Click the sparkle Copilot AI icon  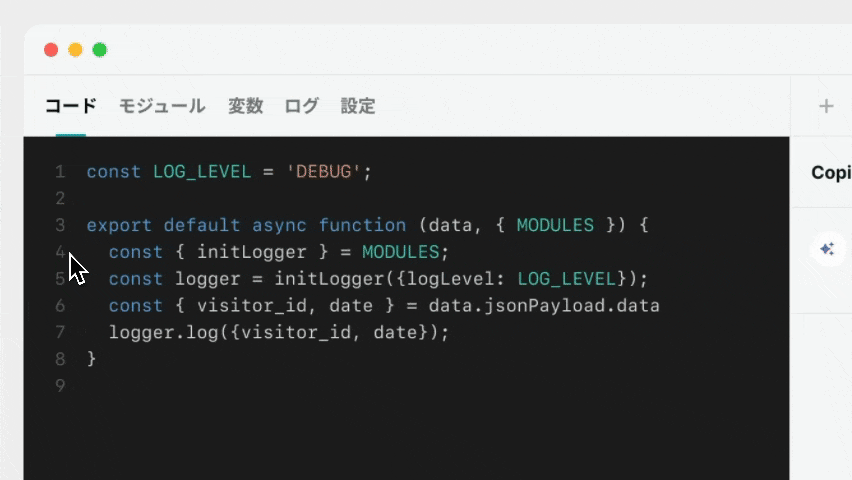tap(827, 250)
